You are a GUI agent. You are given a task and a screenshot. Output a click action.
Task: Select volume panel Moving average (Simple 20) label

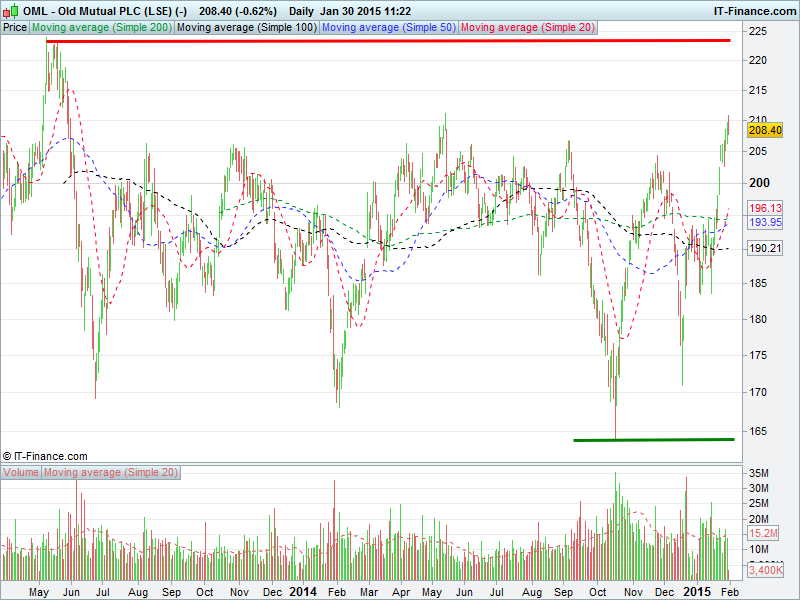pos(111,472)
